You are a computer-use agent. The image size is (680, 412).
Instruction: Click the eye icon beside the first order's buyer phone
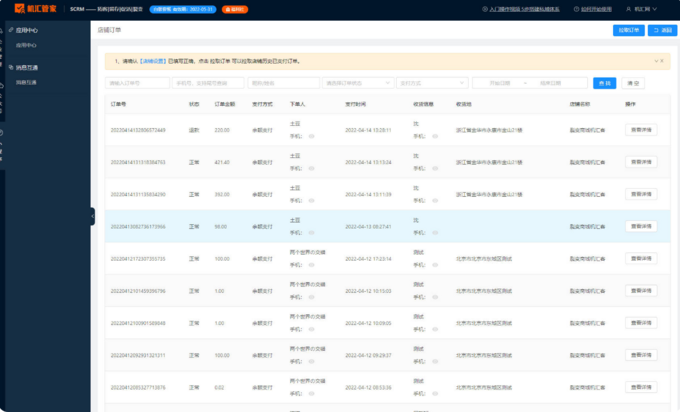(309, 135)
